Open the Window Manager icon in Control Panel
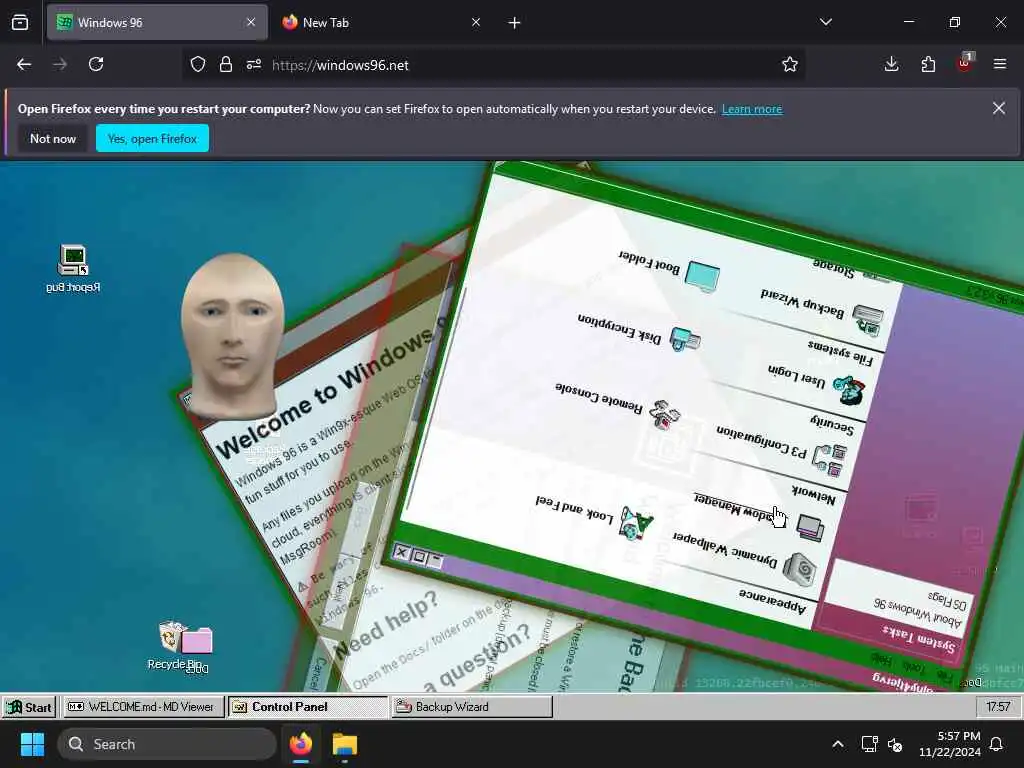Image resolution: width=1024 pixels, height=768 pixels. coord(810,528)
